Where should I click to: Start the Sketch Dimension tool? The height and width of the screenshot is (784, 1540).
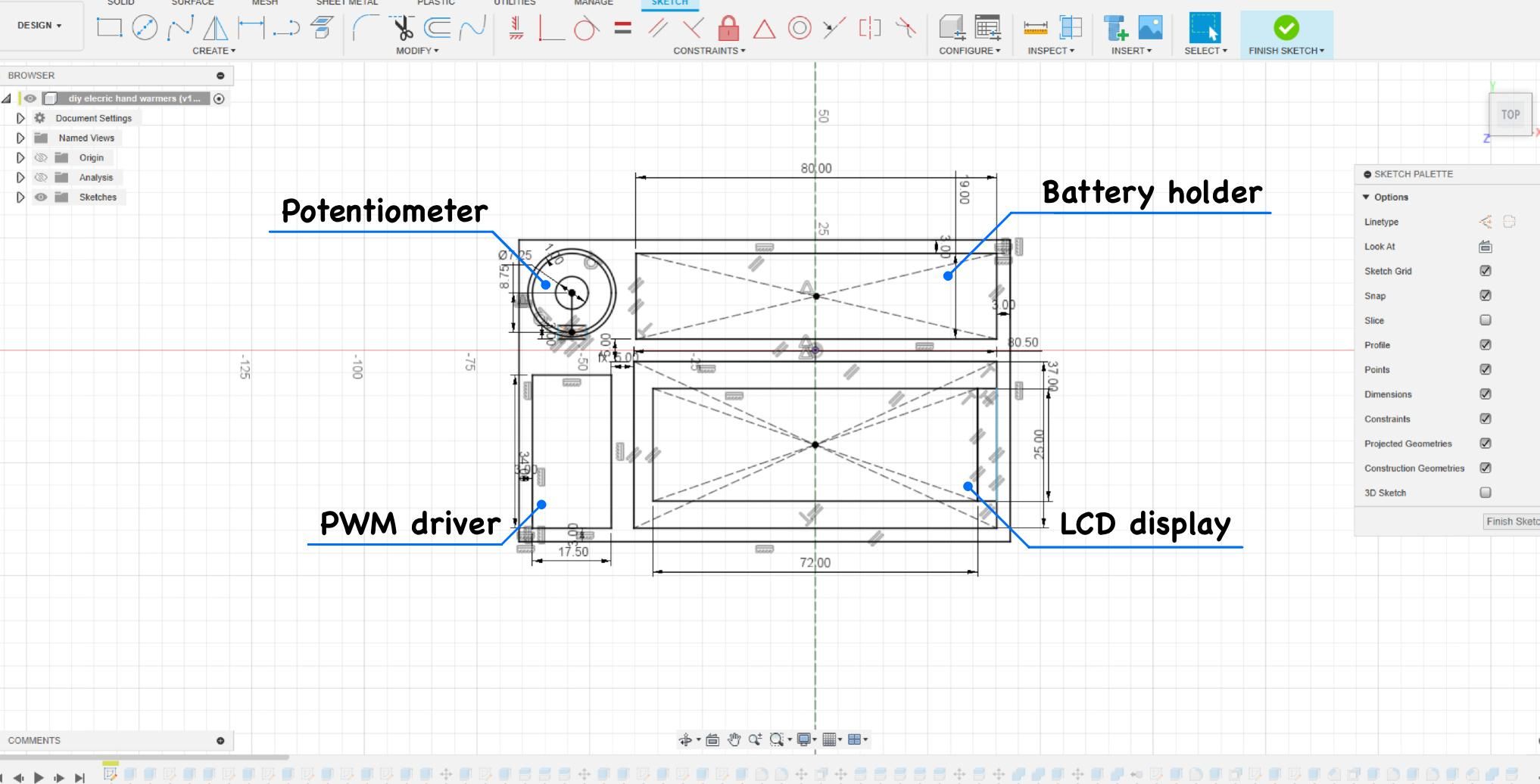[251, 28]
